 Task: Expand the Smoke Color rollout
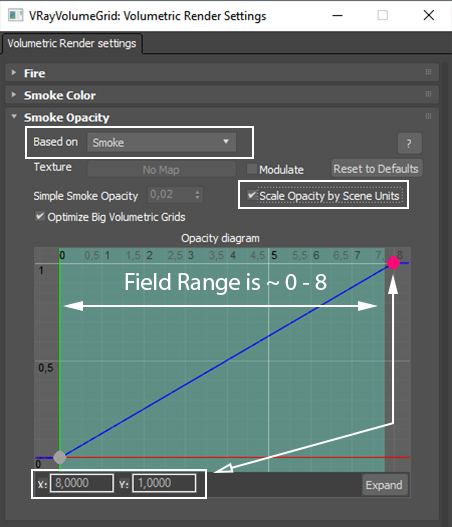click(13, 95)
